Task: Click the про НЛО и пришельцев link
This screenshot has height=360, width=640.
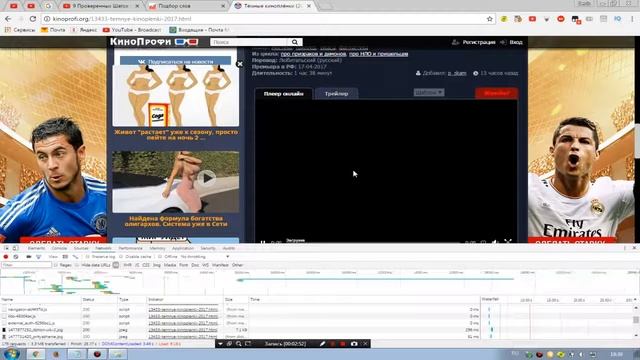Action: [378, 54]
